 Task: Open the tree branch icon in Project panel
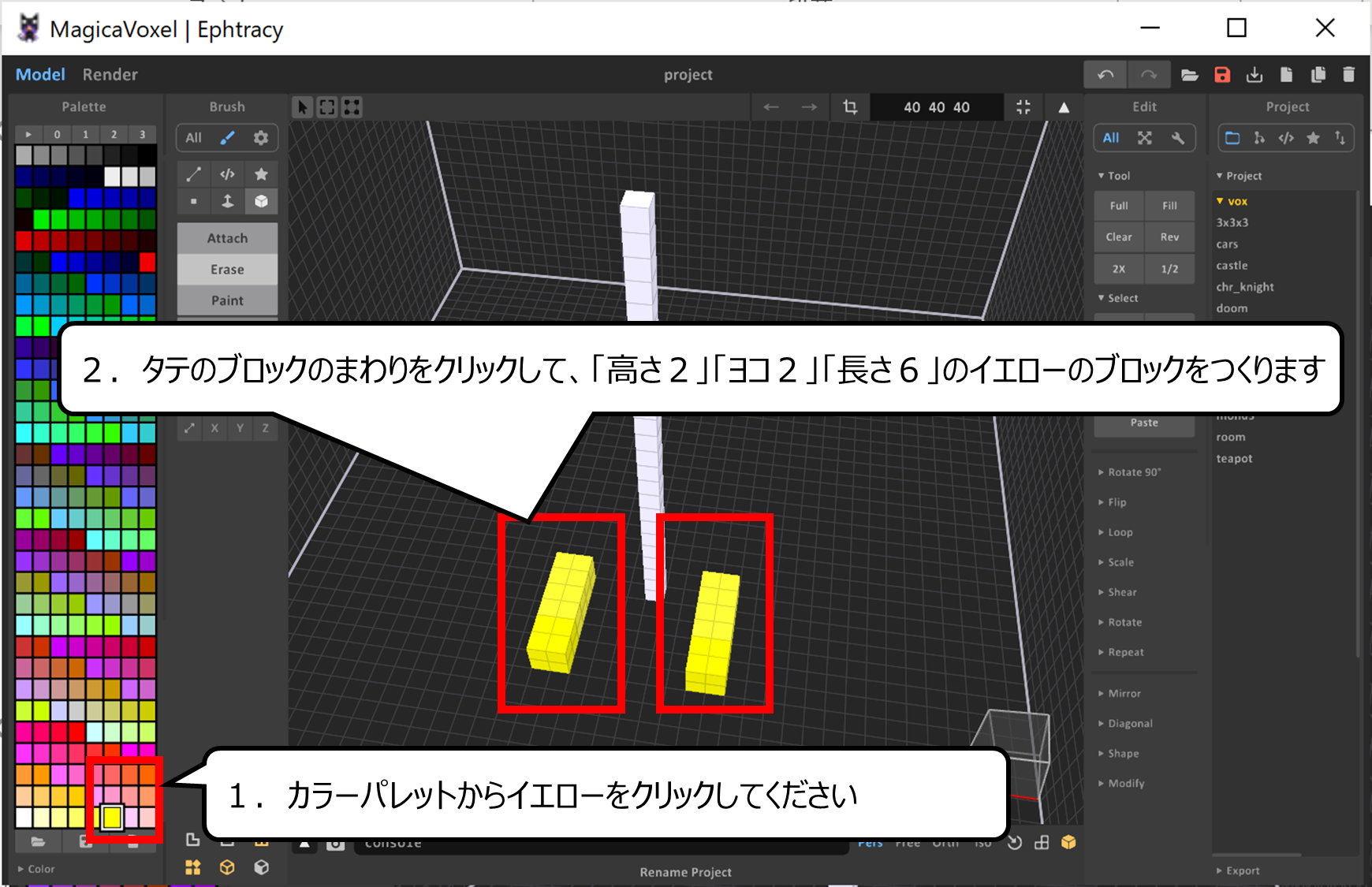click(1259, 138)
